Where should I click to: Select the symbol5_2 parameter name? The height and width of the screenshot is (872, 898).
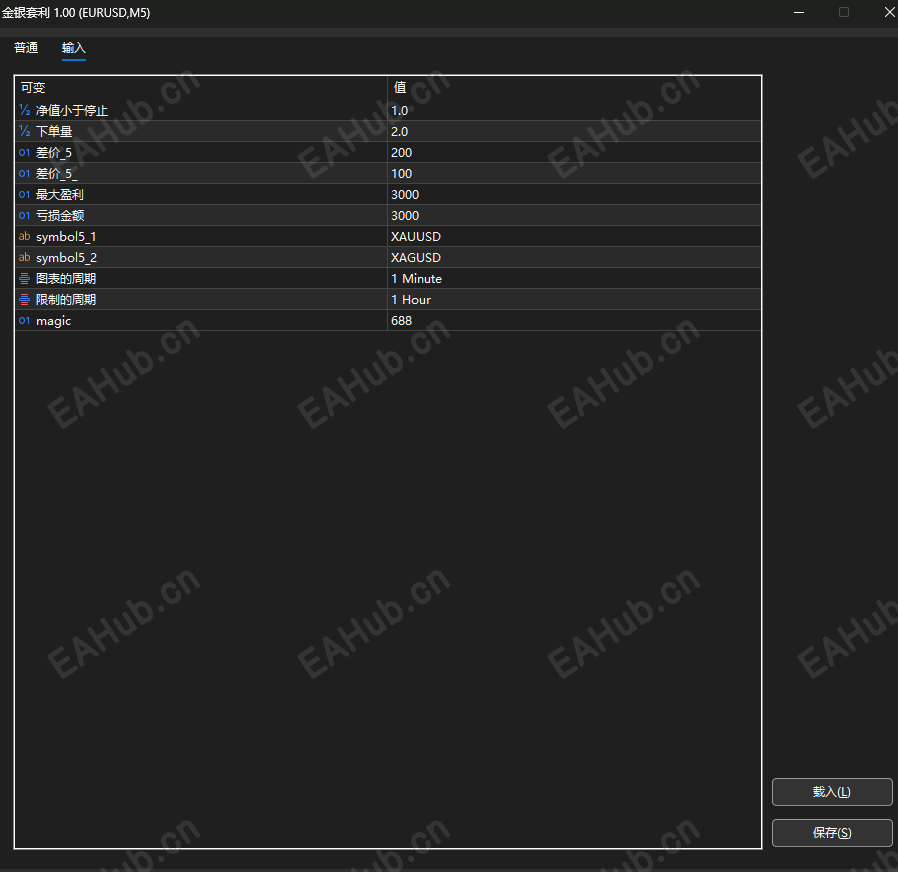pyautogui.click(x=66, y=258)
